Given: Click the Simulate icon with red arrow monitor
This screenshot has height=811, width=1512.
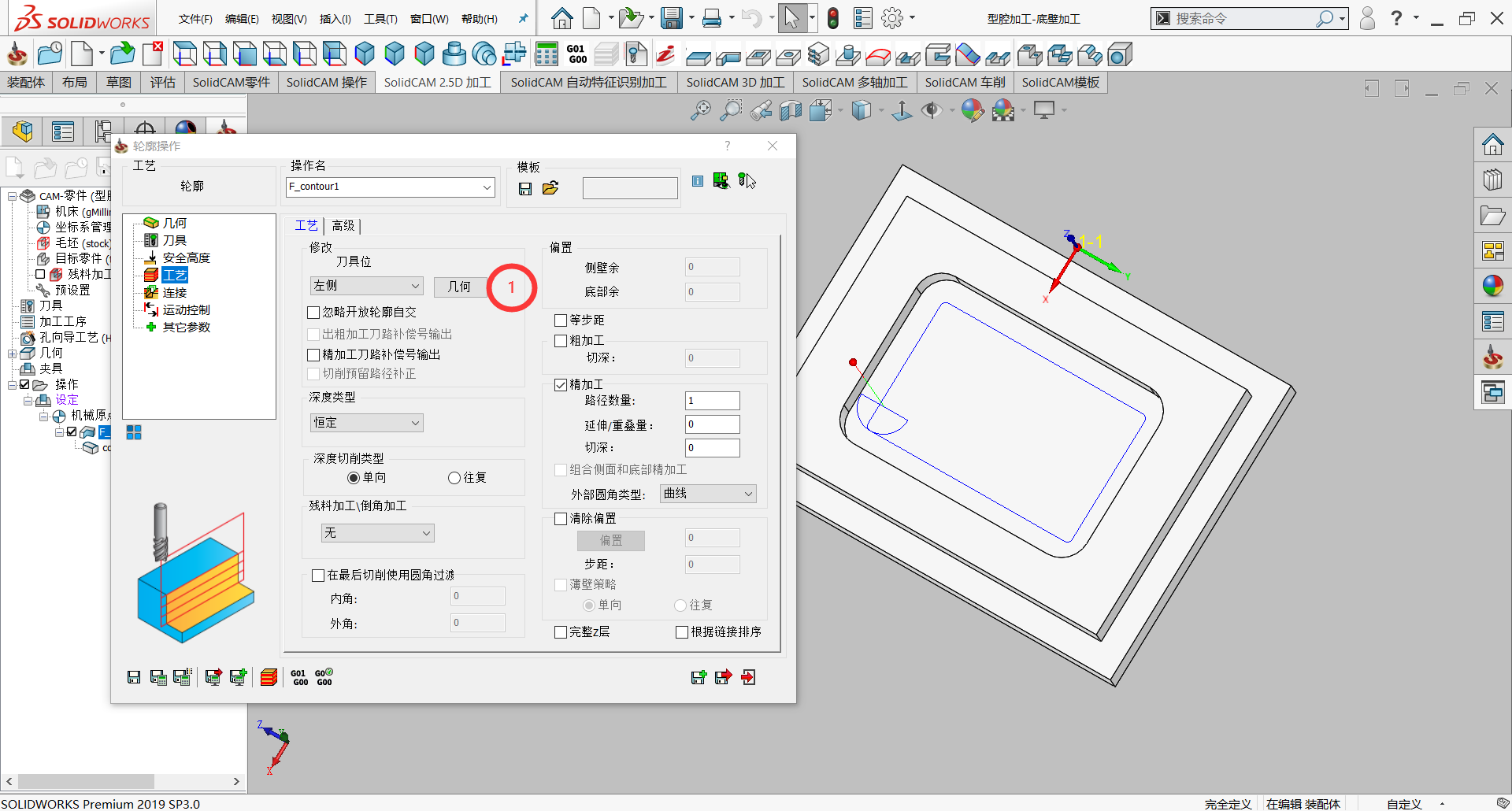Looking at the screenshot, I should coord(213,677).
